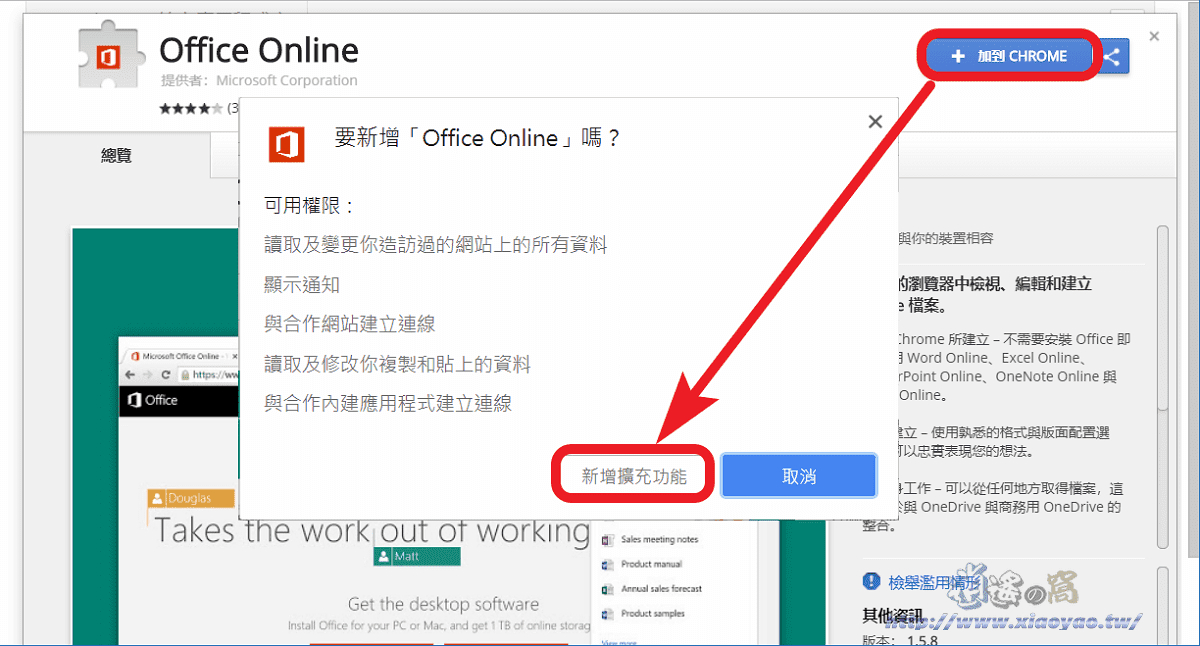Viewport: 1200px width, 646px height.
Task: Confirm with 新增擴充功能 button
Action: [634, 476]
